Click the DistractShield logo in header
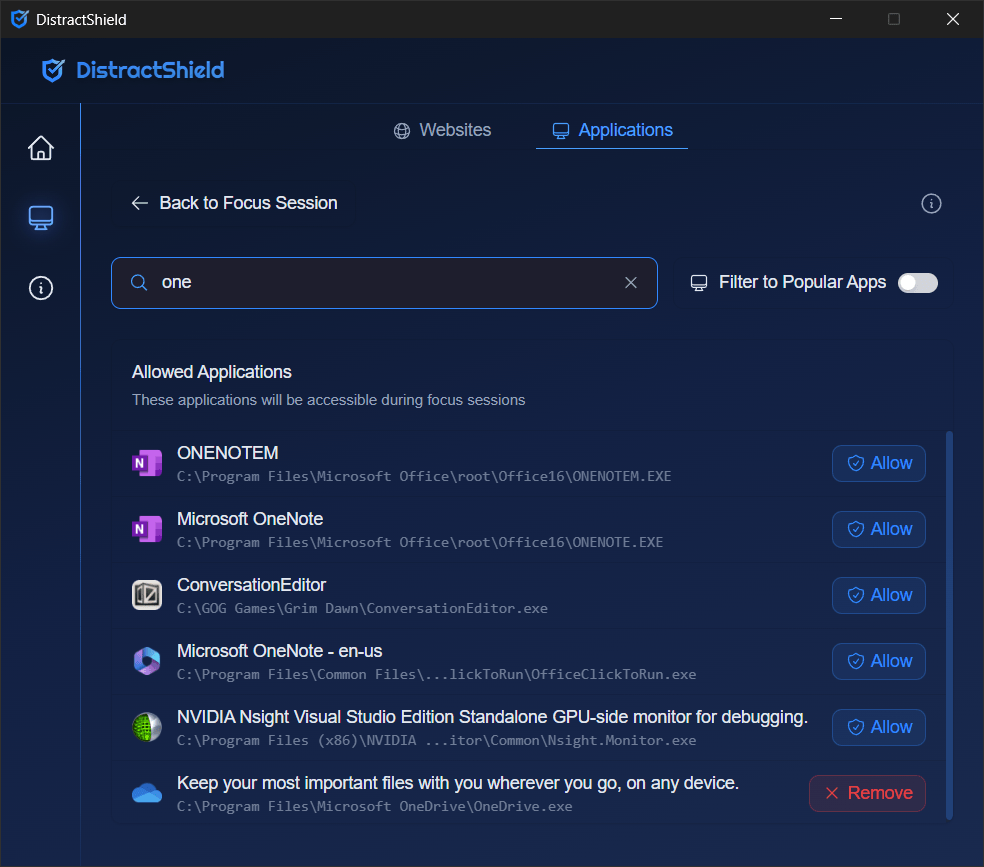Screen dimensions: 984x867 132,70
